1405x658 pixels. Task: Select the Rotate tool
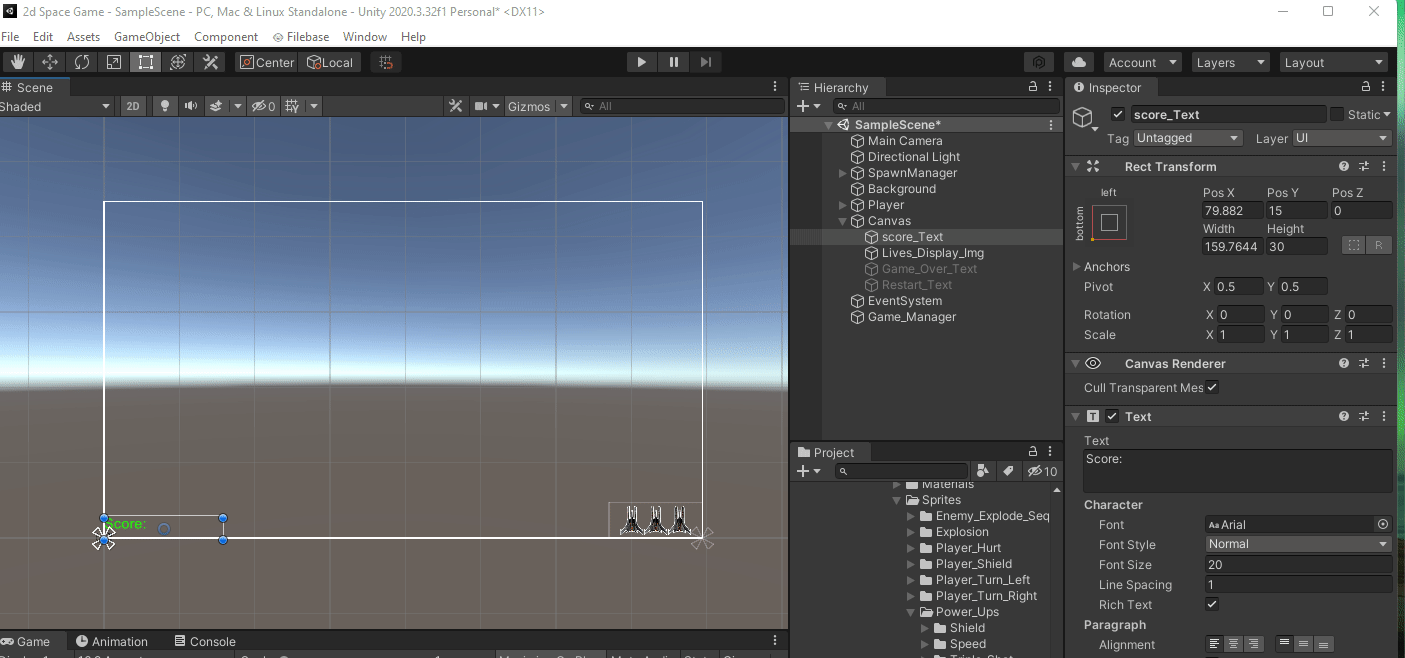click(x=81, y=61)
